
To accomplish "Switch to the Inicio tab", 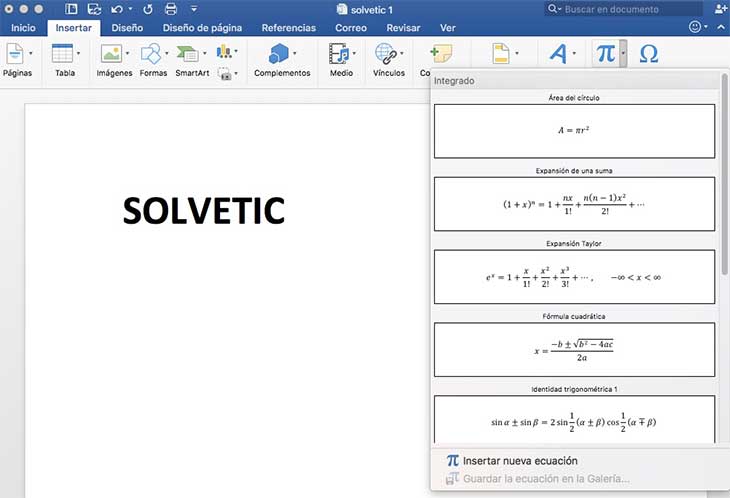I will tap(23, 28).
